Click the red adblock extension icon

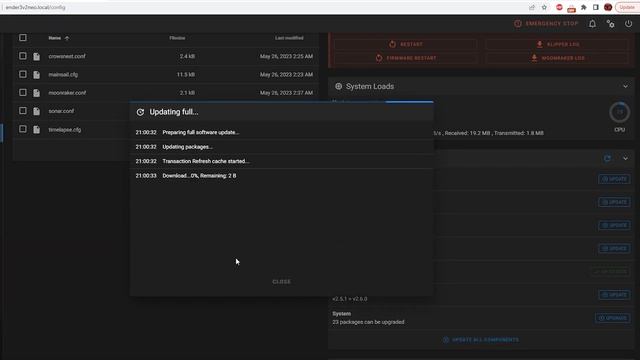click(559, 7)
